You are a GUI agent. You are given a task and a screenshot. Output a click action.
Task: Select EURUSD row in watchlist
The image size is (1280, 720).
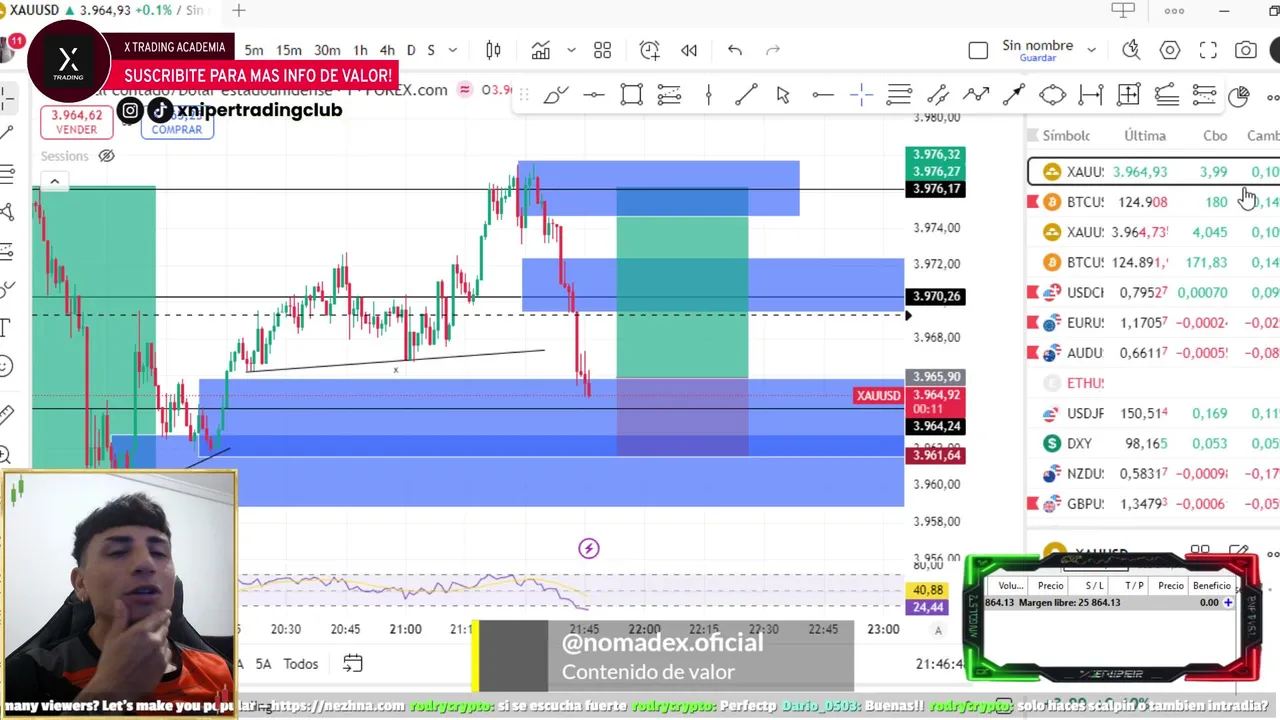pos(1153,323)
